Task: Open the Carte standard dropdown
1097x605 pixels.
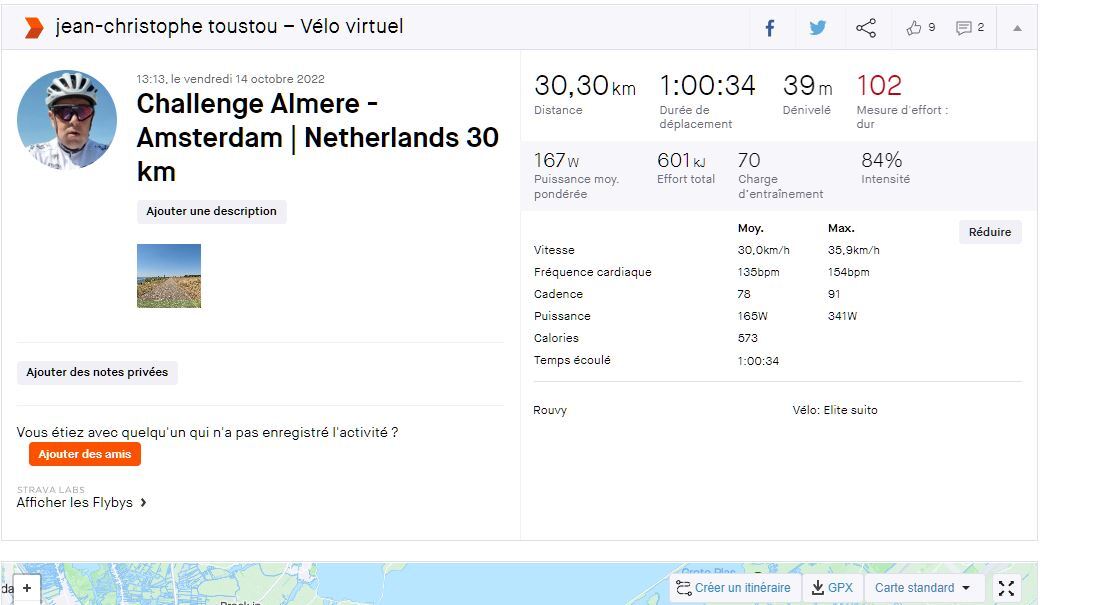Action: click(922, 588)
